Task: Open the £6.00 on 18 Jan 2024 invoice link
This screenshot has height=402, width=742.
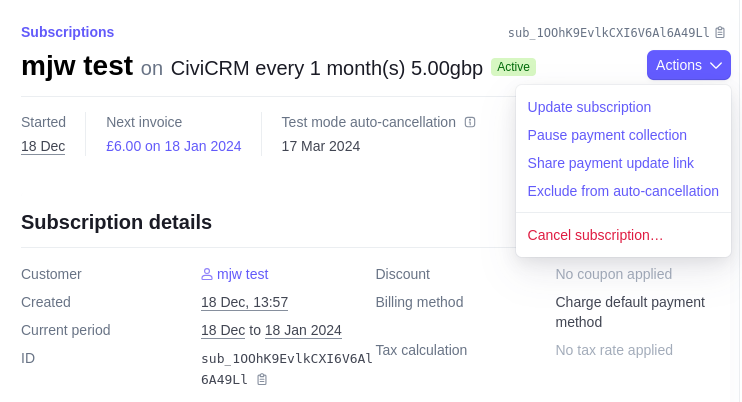Action: coord(174,146)
